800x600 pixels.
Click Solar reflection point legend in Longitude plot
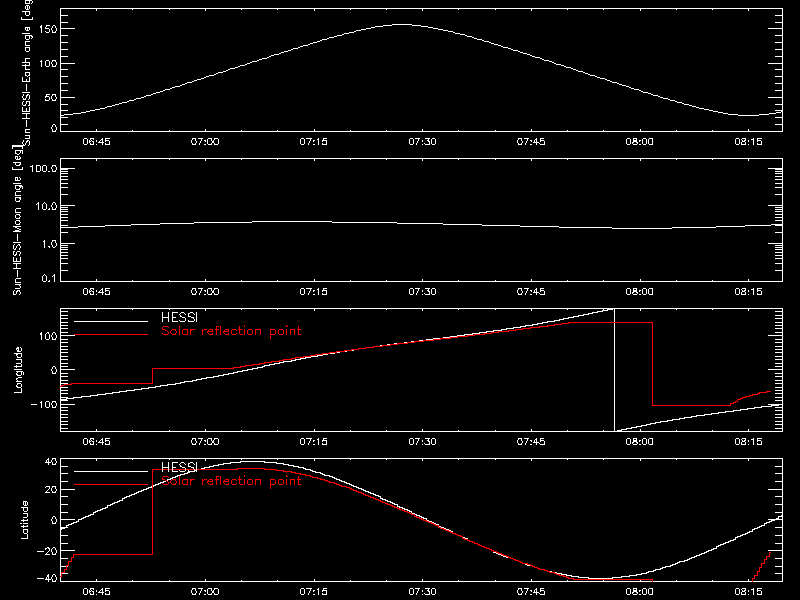click(231, 331)
